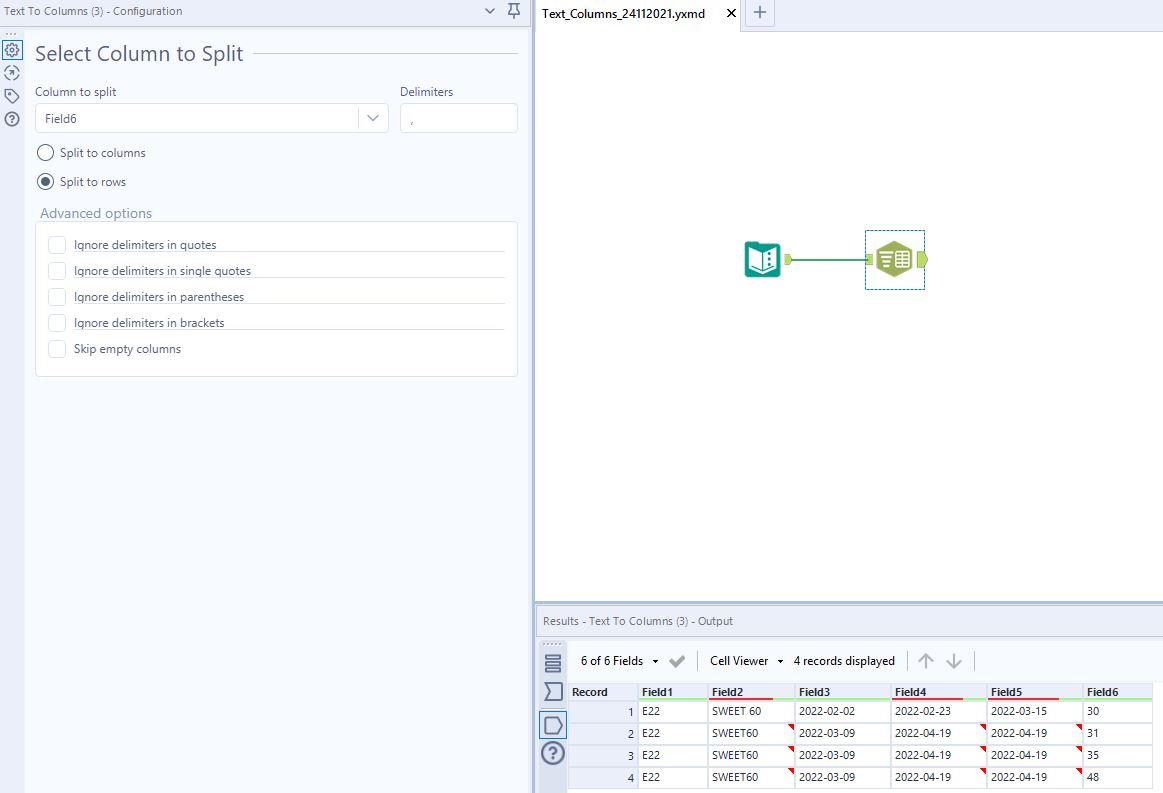Click the Data view icon in Results panel
The height and width of the screenshot is (793, 1163).
pos(553,725)
